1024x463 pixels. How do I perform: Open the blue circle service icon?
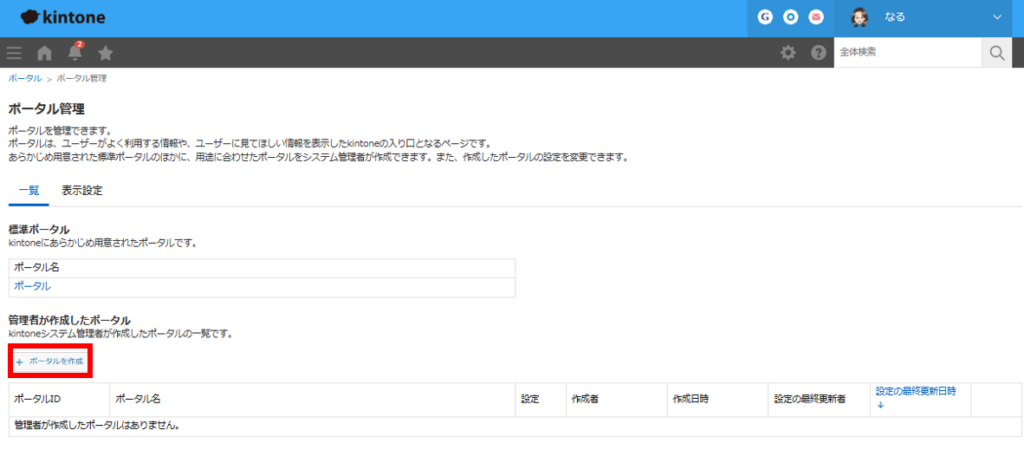[x=790, y=18]
